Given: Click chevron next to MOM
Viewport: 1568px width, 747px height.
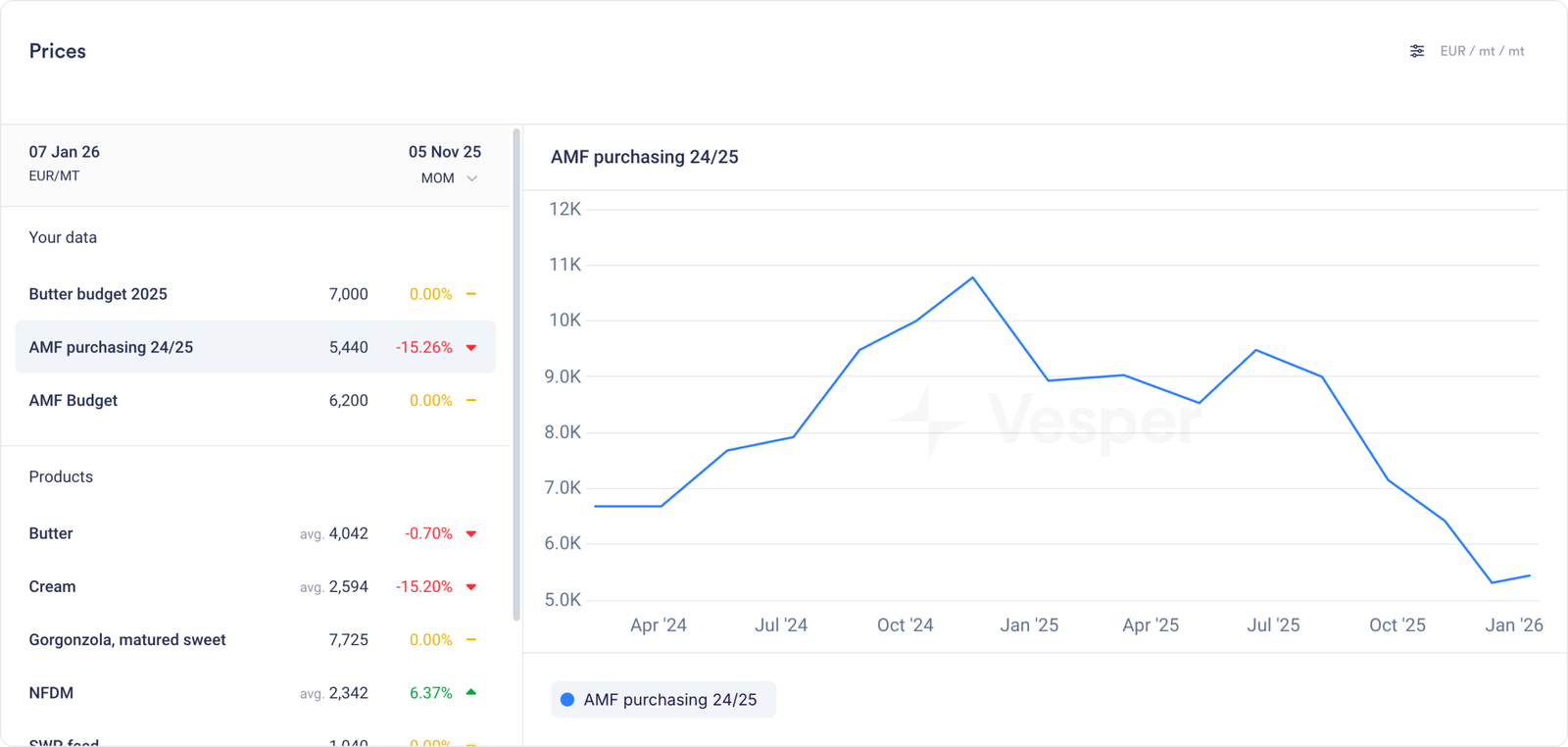Looking at the screenshot, I should pyautogui.click(x=472, y=178).
